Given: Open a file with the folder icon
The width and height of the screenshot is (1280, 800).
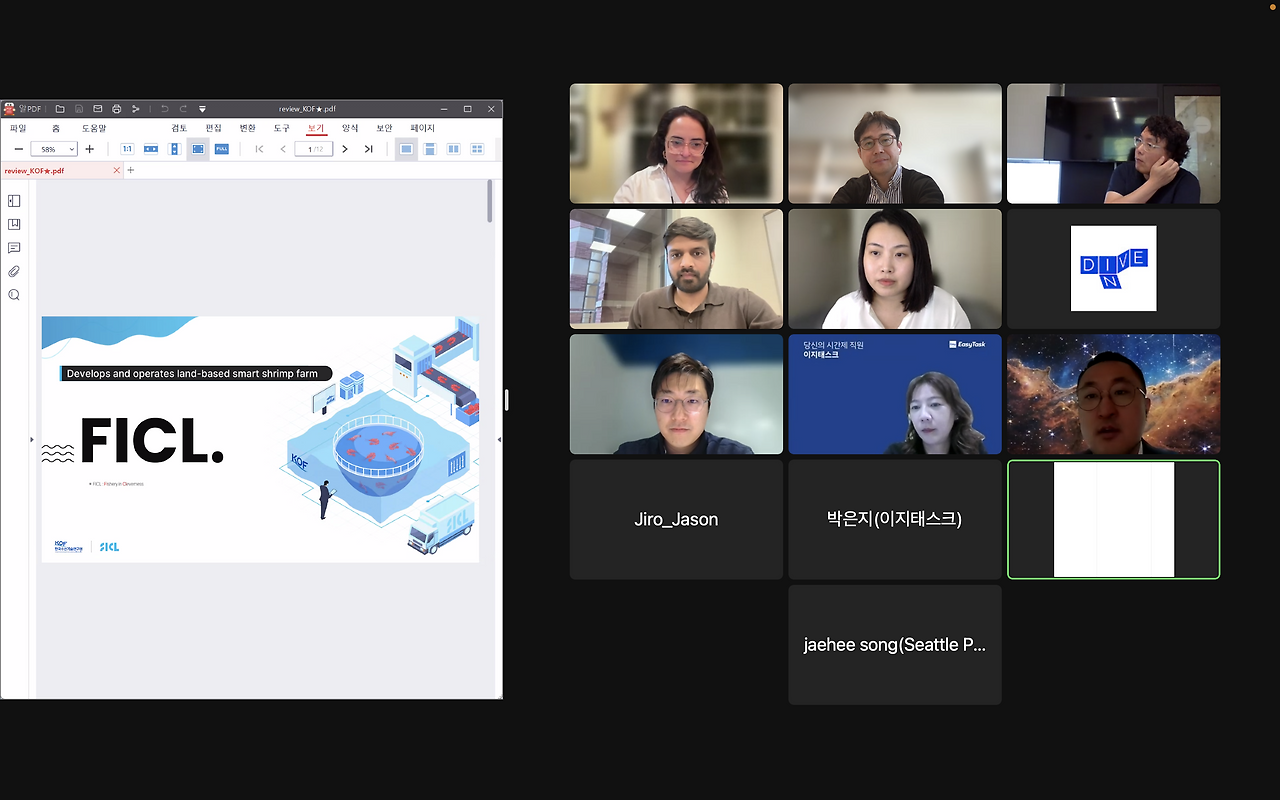Looking at the screenshot, I should pos(60,109).
